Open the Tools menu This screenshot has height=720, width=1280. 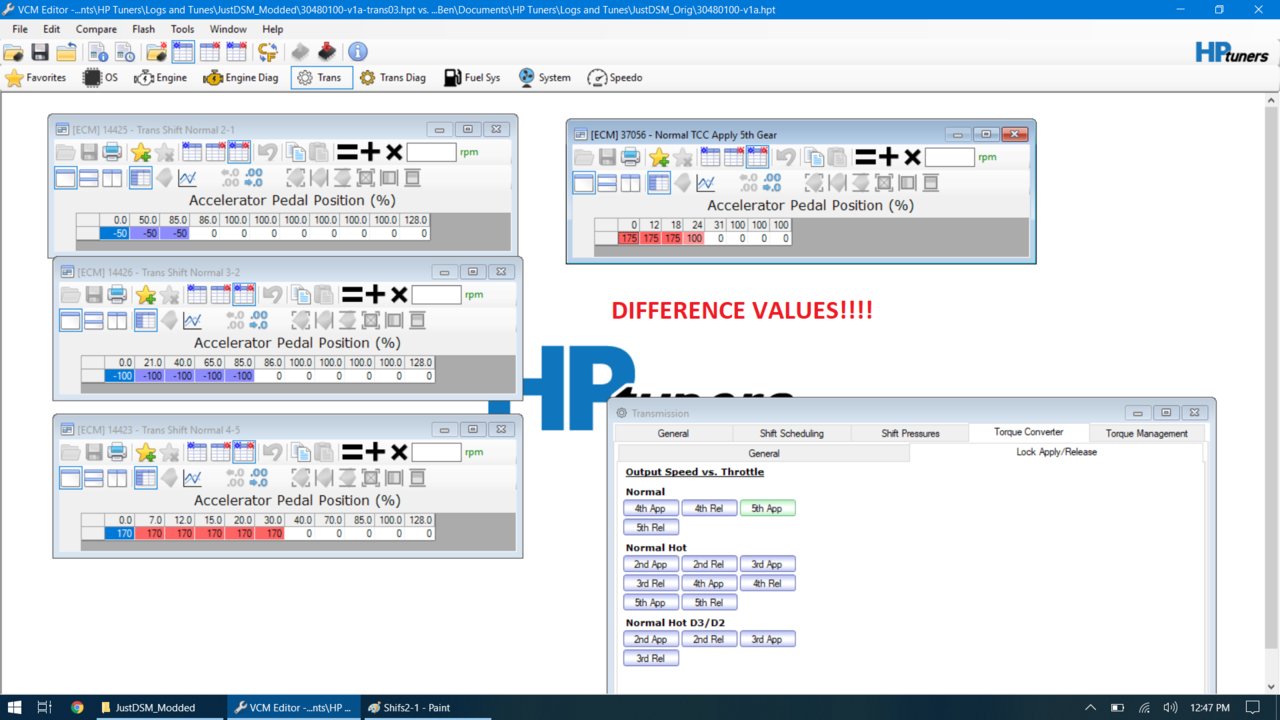[182, 29]
